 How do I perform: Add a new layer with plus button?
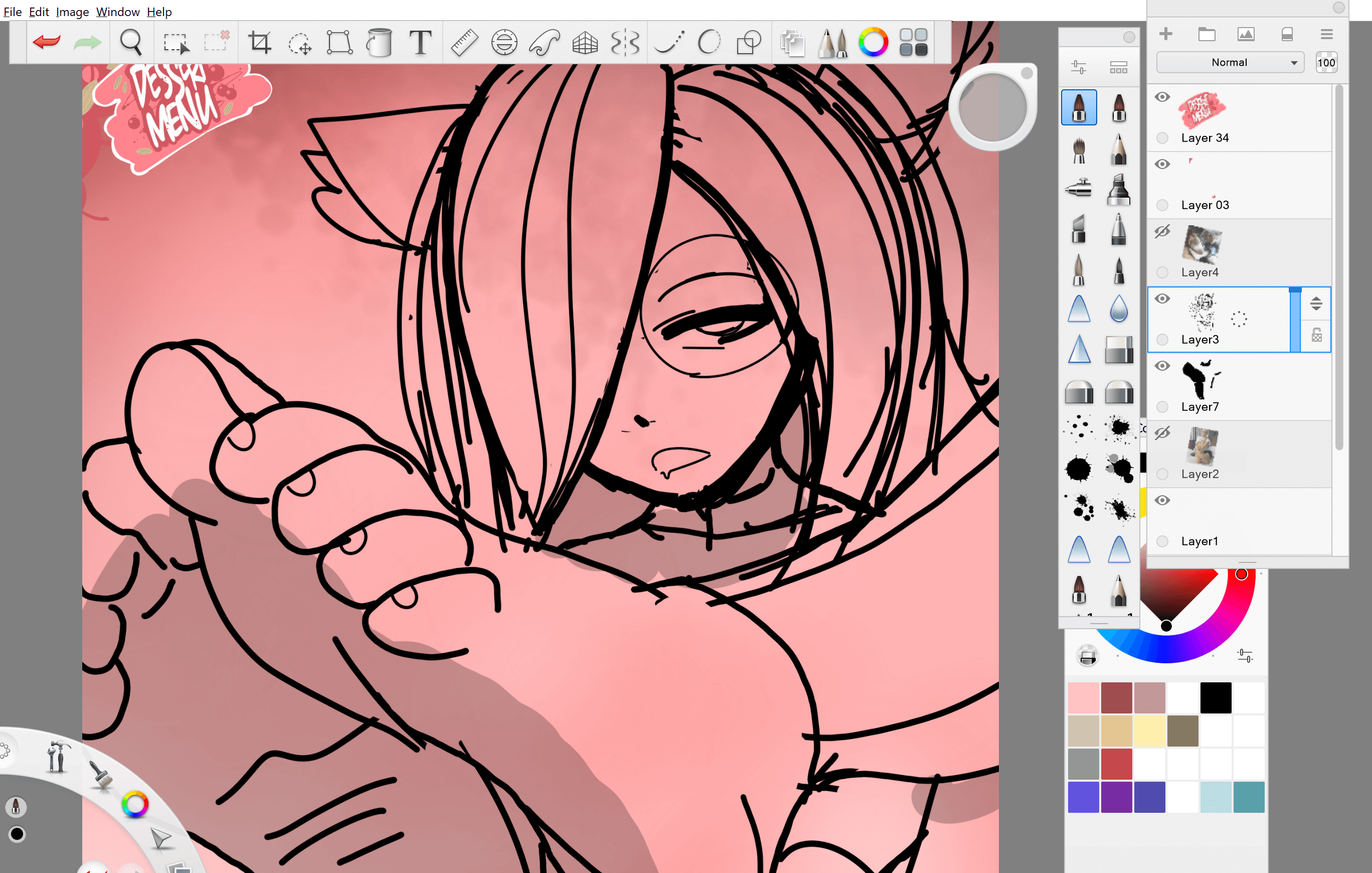(1166, 34)
